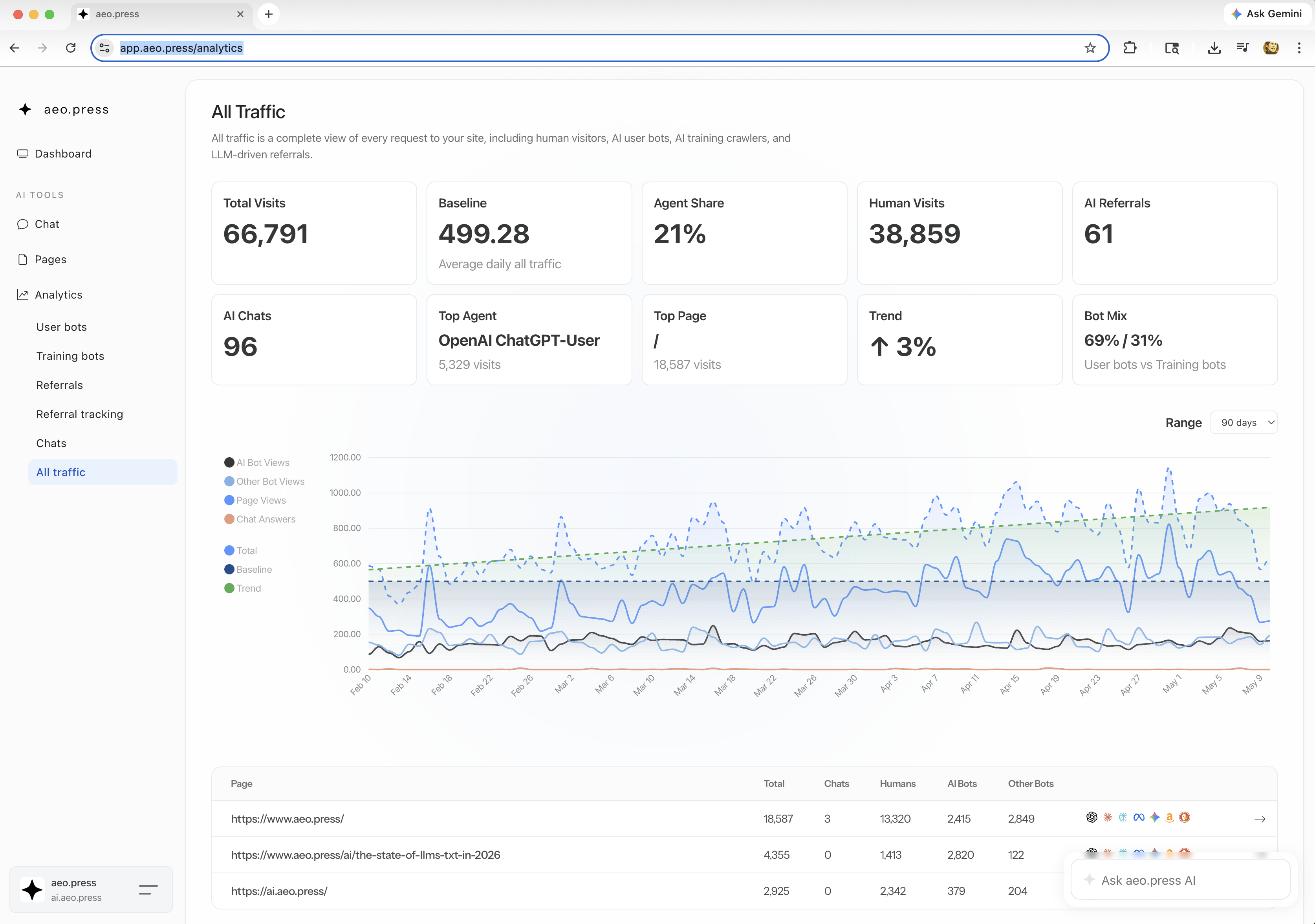Image resolution: width=1315 pixels, height=924 pixels.
Task: Open the state-of-llms-txt-in-2026 page link
Action: point(365,855)
